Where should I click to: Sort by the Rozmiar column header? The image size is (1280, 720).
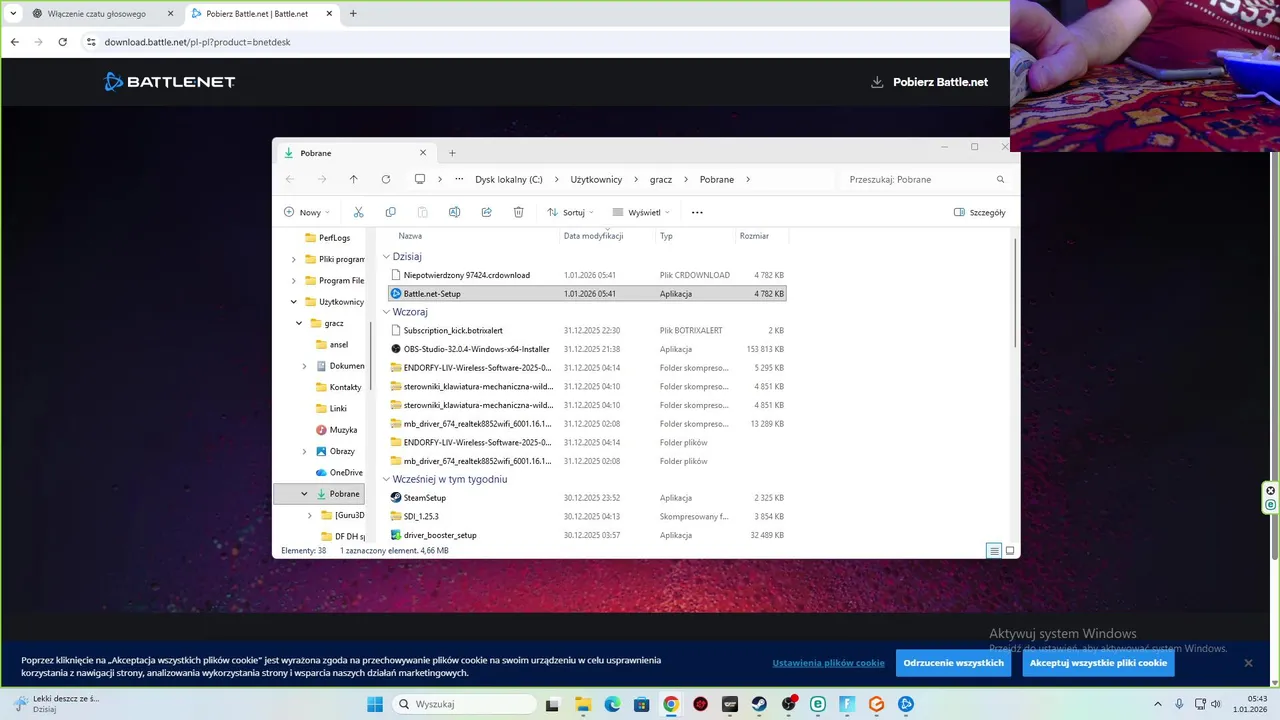[x=754, y=236]
